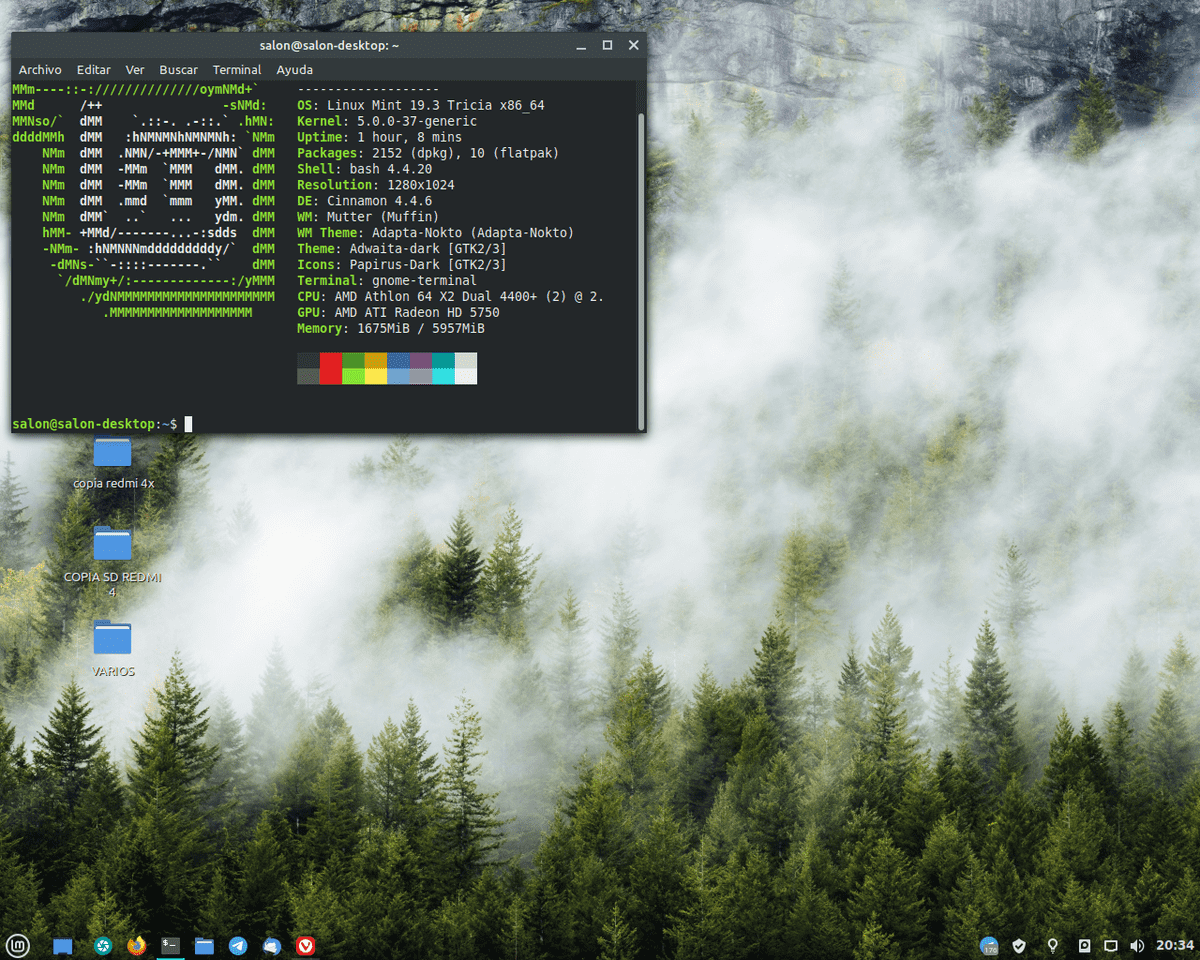Click the 'Packages: 2152 (dpkg)' line
This screenshot has height=960, width=1200.
[428, 153]
